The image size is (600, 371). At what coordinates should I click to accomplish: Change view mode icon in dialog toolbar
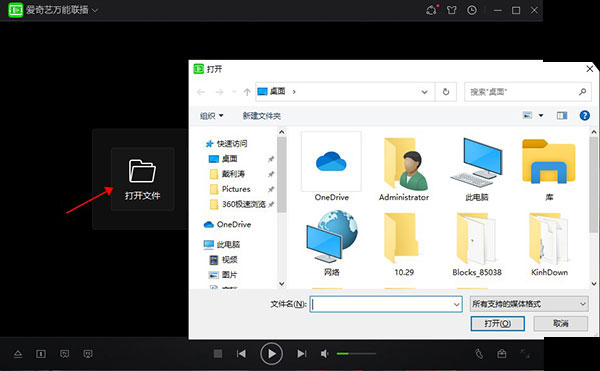point(527,115)
